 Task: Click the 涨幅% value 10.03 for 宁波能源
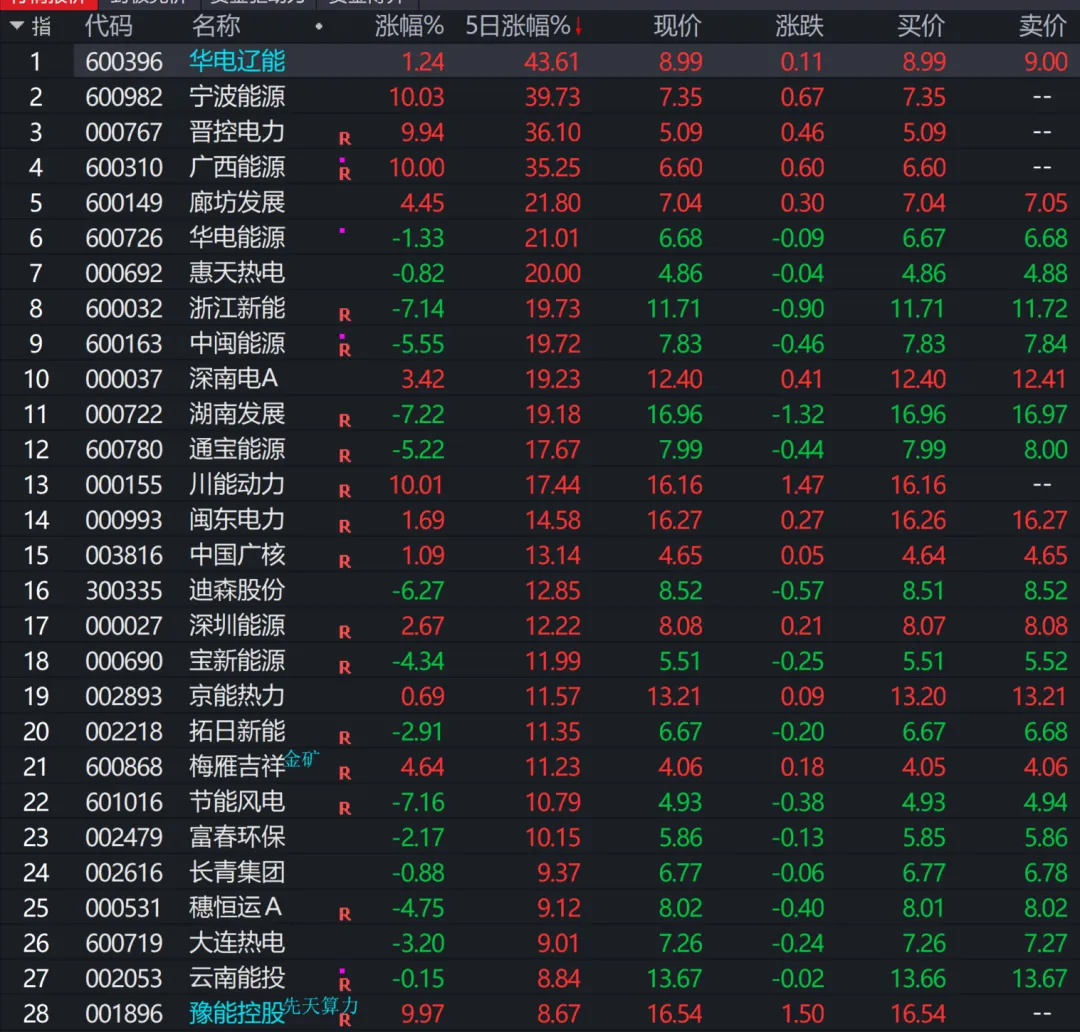(416, 97)
